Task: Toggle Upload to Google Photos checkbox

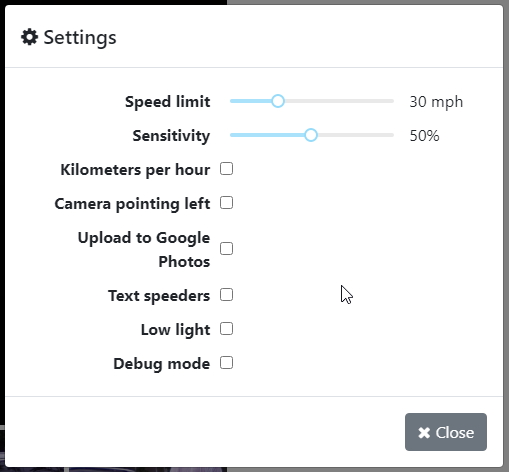Action: tap(226, 249)
